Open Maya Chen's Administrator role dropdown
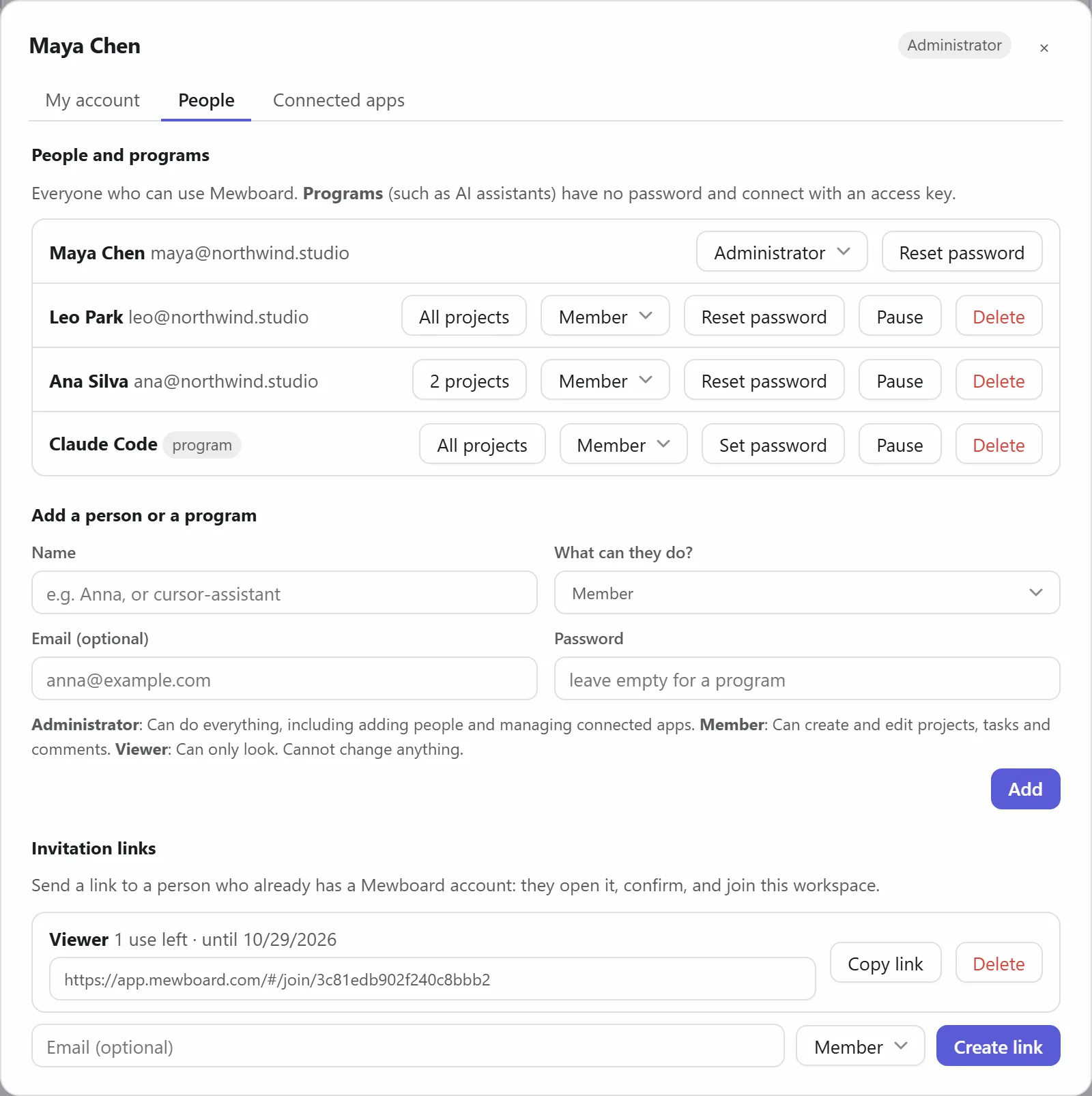 (781, 252)
